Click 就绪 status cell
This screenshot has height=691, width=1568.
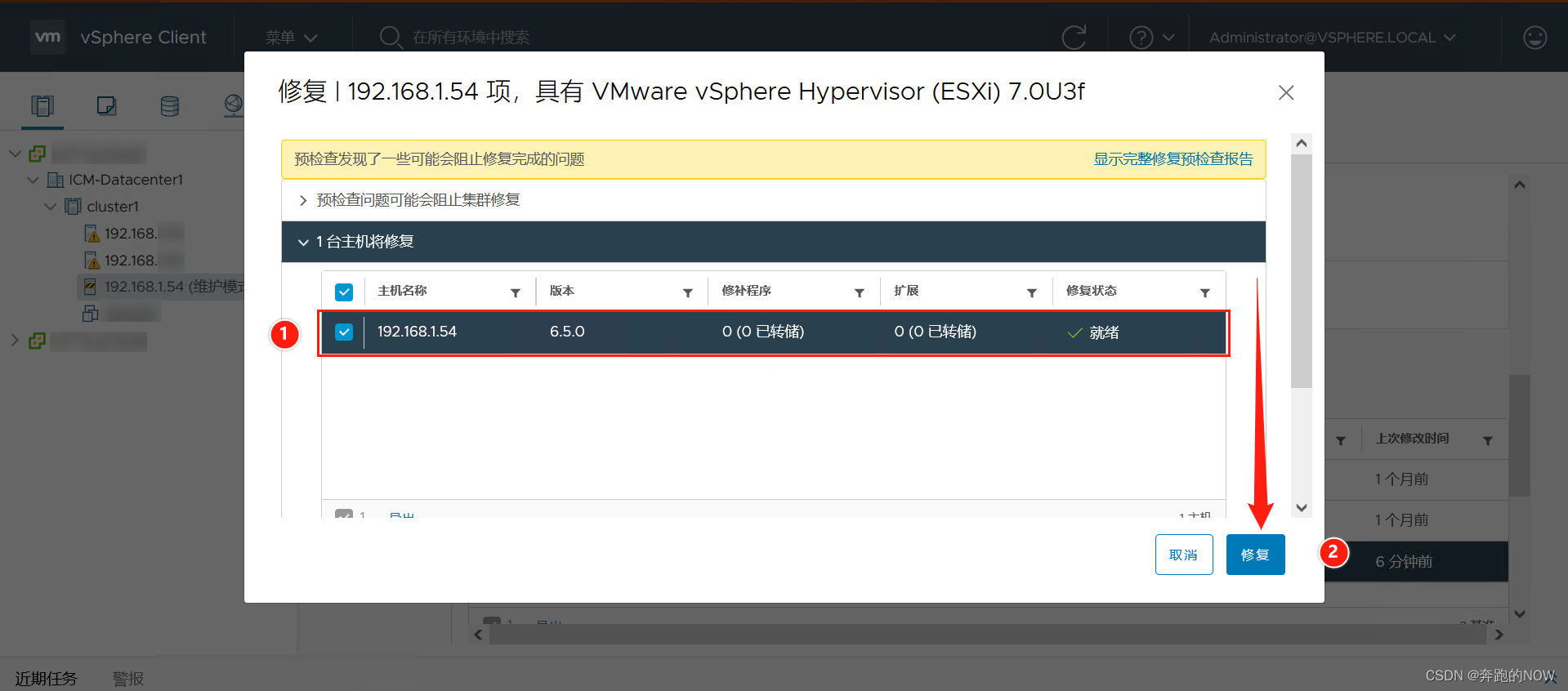pos(1093,332)
